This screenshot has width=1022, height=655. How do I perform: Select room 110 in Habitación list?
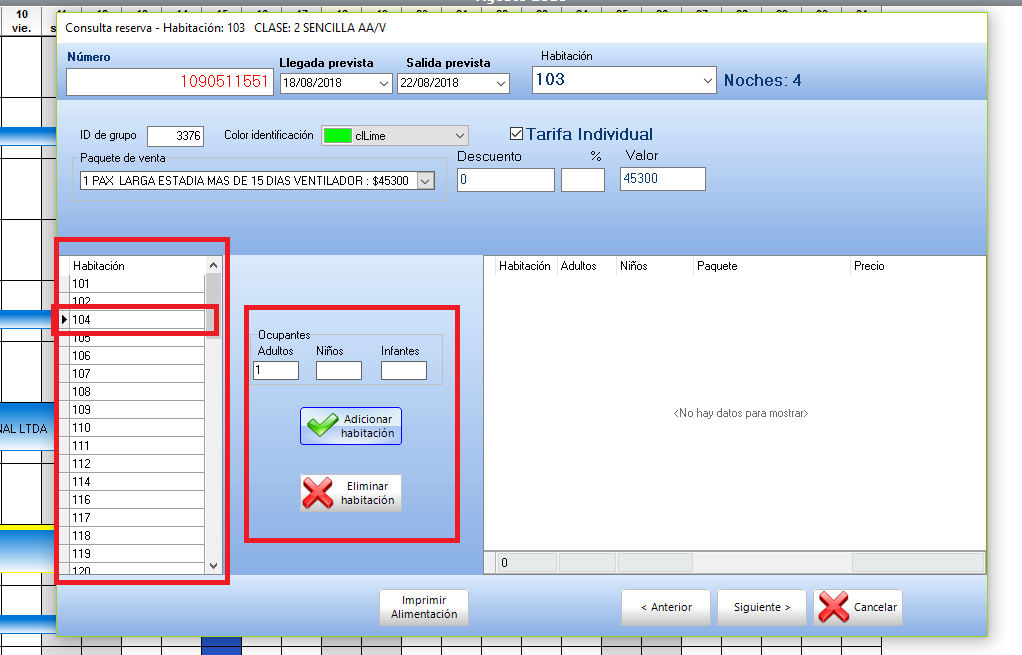137,428
